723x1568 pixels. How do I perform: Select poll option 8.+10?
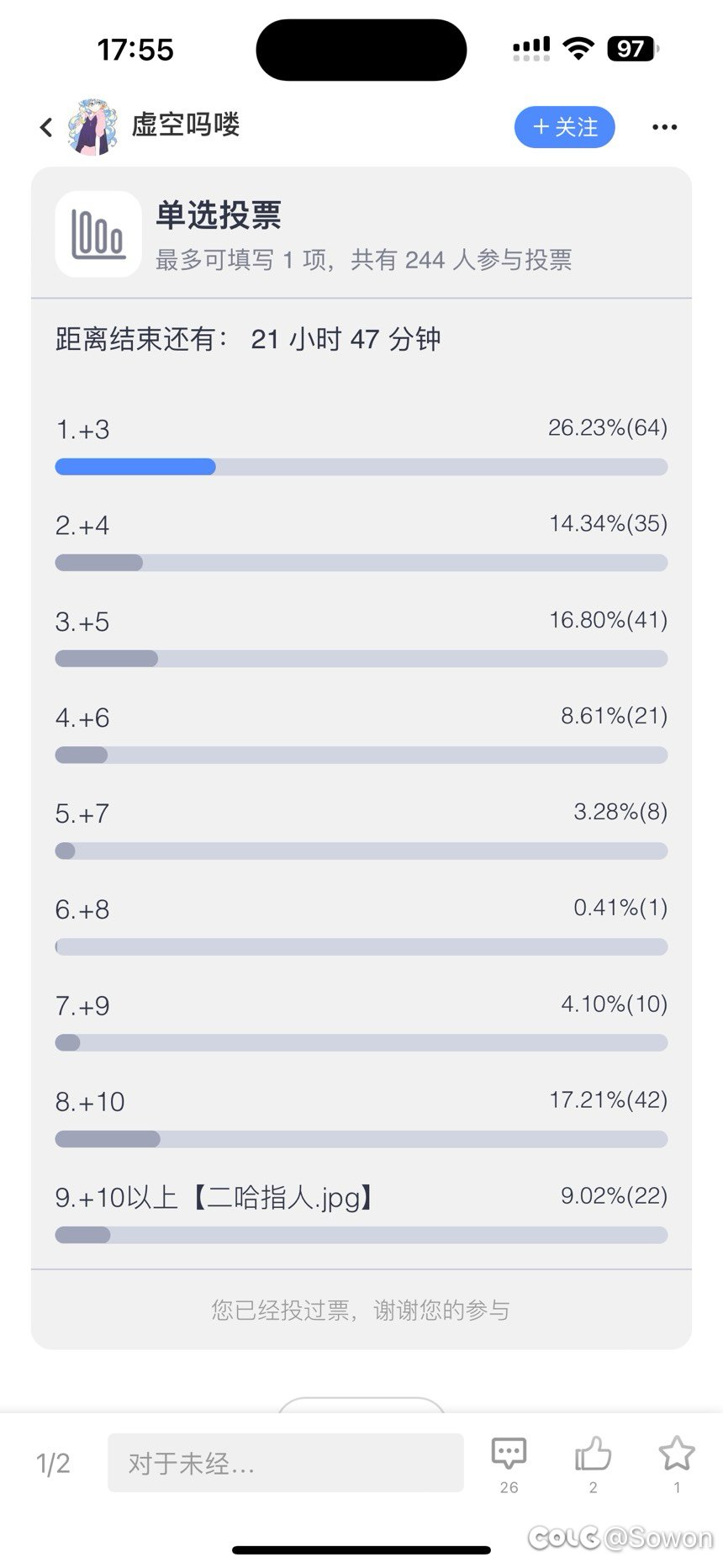coord(90,1101)
